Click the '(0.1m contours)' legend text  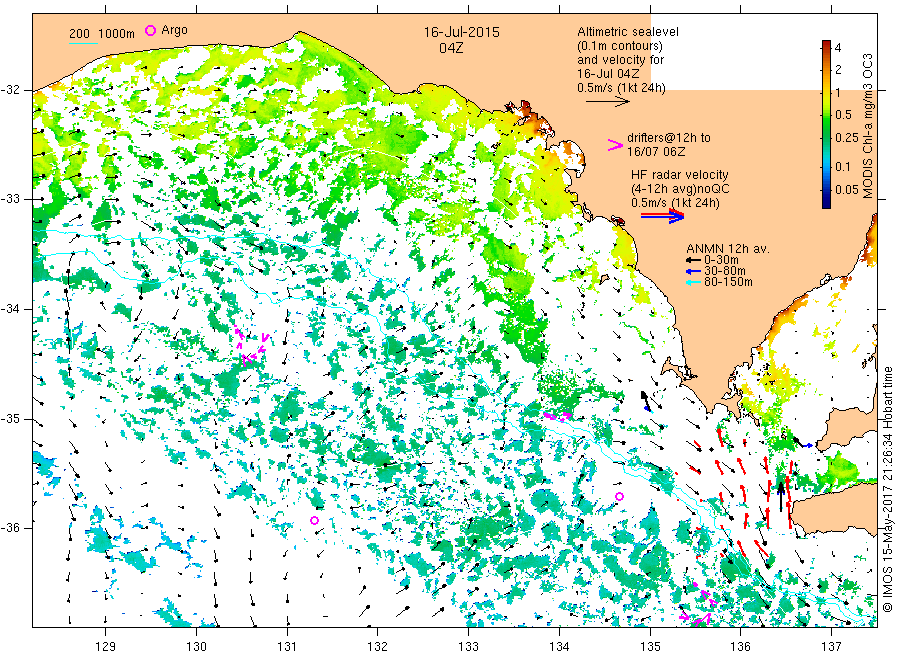(x=620, y=46)
